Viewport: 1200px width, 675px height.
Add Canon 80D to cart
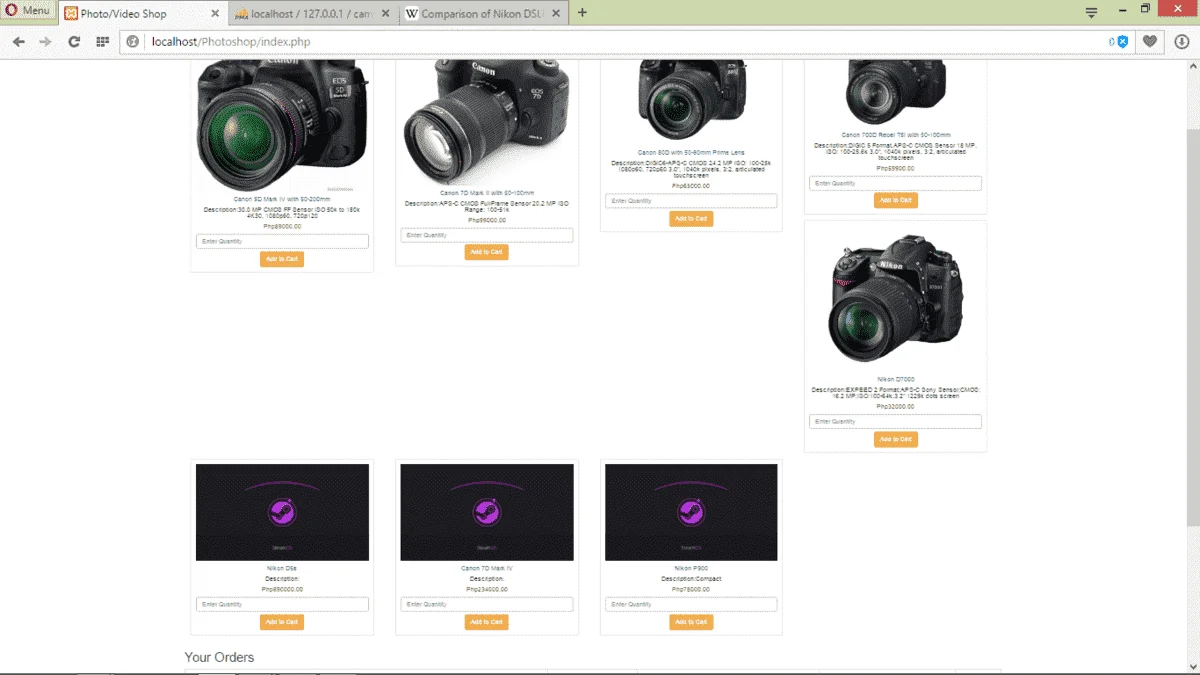click(x=691, y=218)
